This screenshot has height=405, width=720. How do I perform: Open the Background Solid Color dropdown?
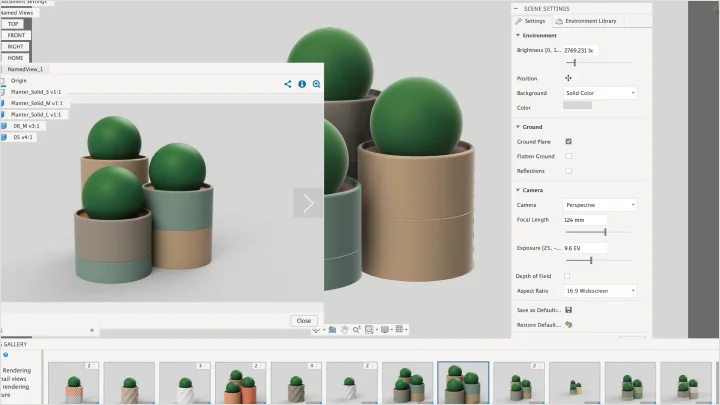600,93
